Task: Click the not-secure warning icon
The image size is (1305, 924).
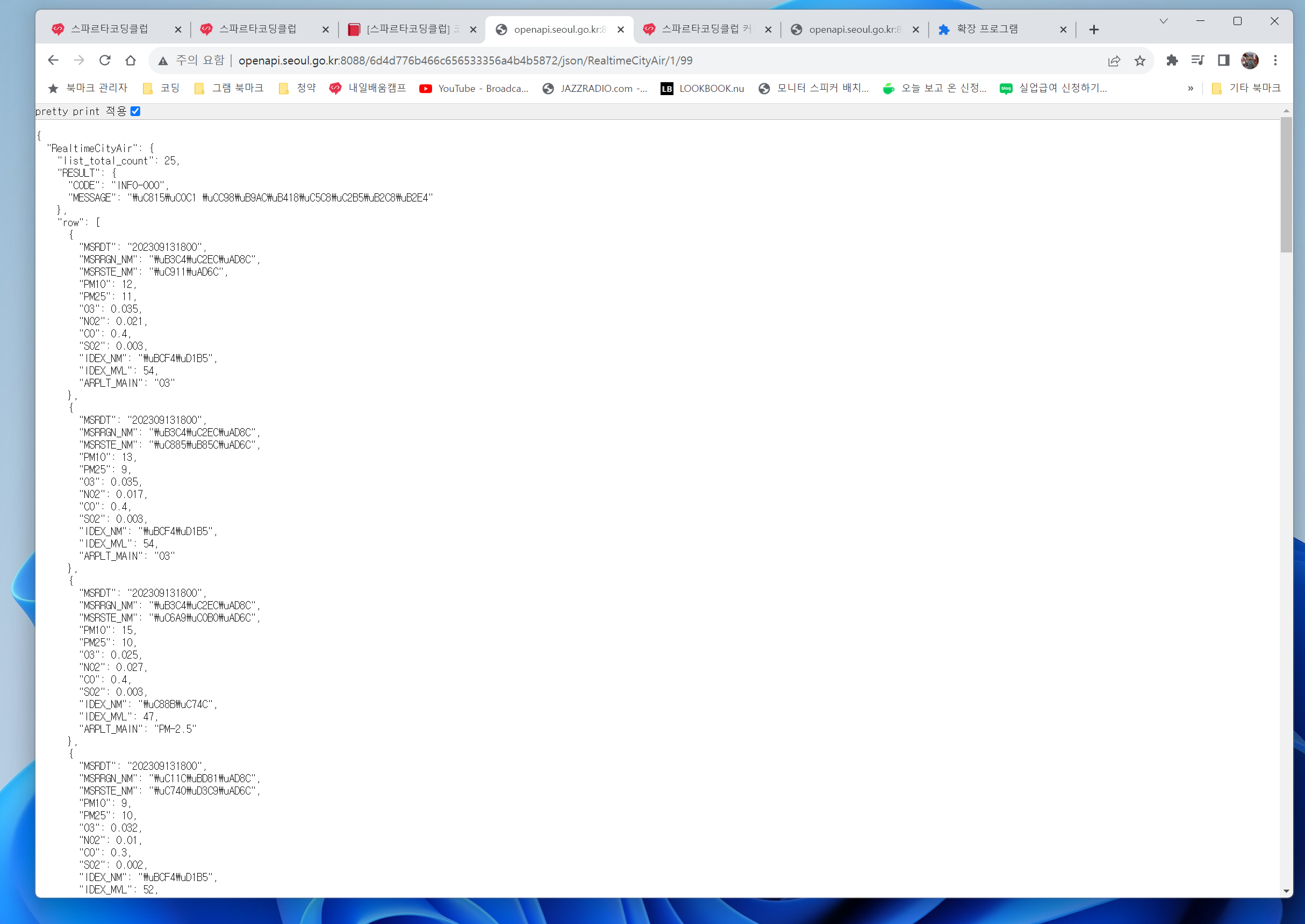Action: pos(163,61)
